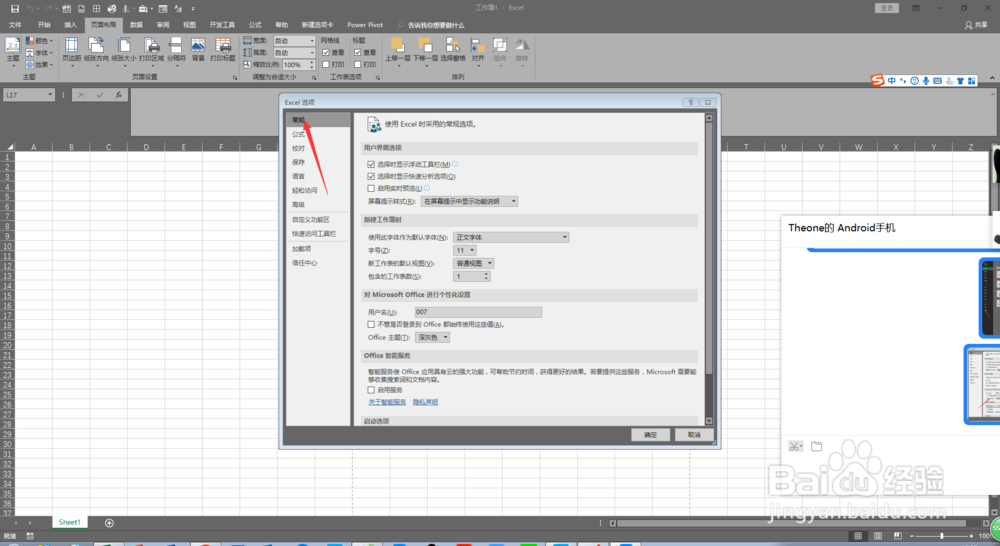Open ScreenTip style (屏幕提示样式) dropdown
Viewport: 1000px width, 546px height.
pyautogui.click(x=469, y=202)
